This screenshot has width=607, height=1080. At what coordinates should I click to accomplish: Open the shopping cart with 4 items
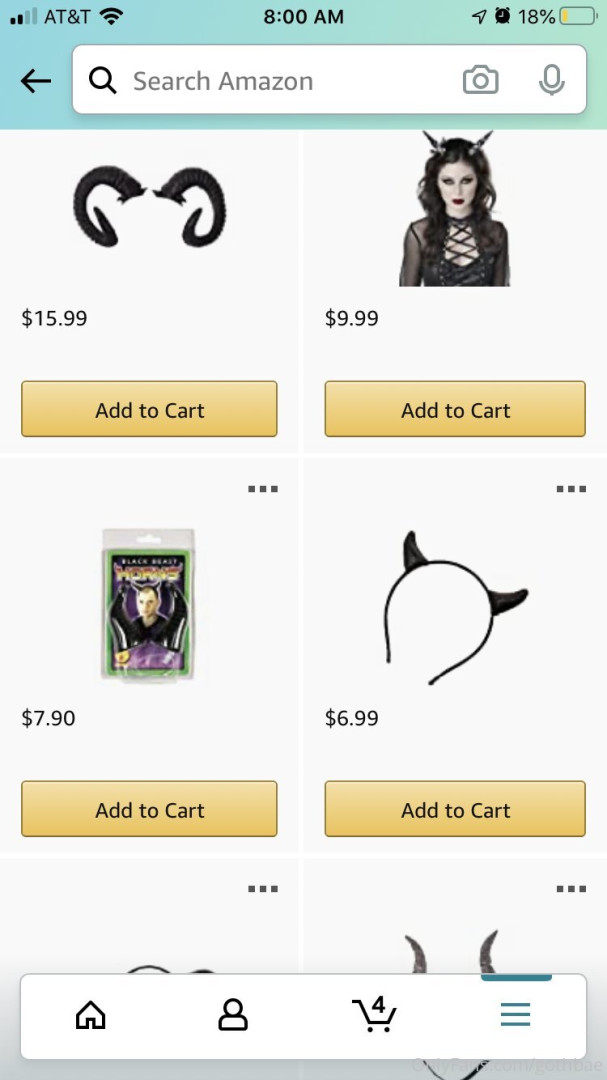[374, 1014]
